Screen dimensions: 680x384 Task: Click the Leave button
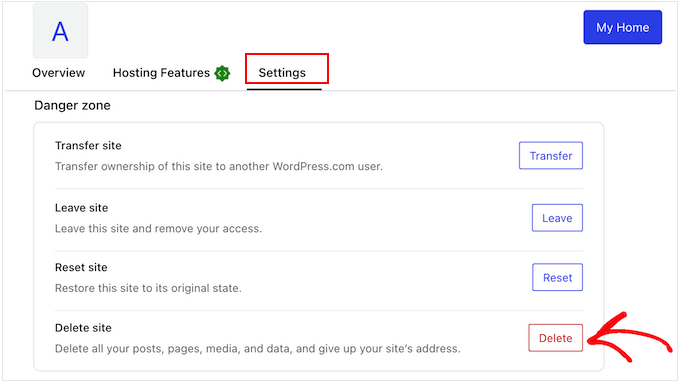[557, 218]
